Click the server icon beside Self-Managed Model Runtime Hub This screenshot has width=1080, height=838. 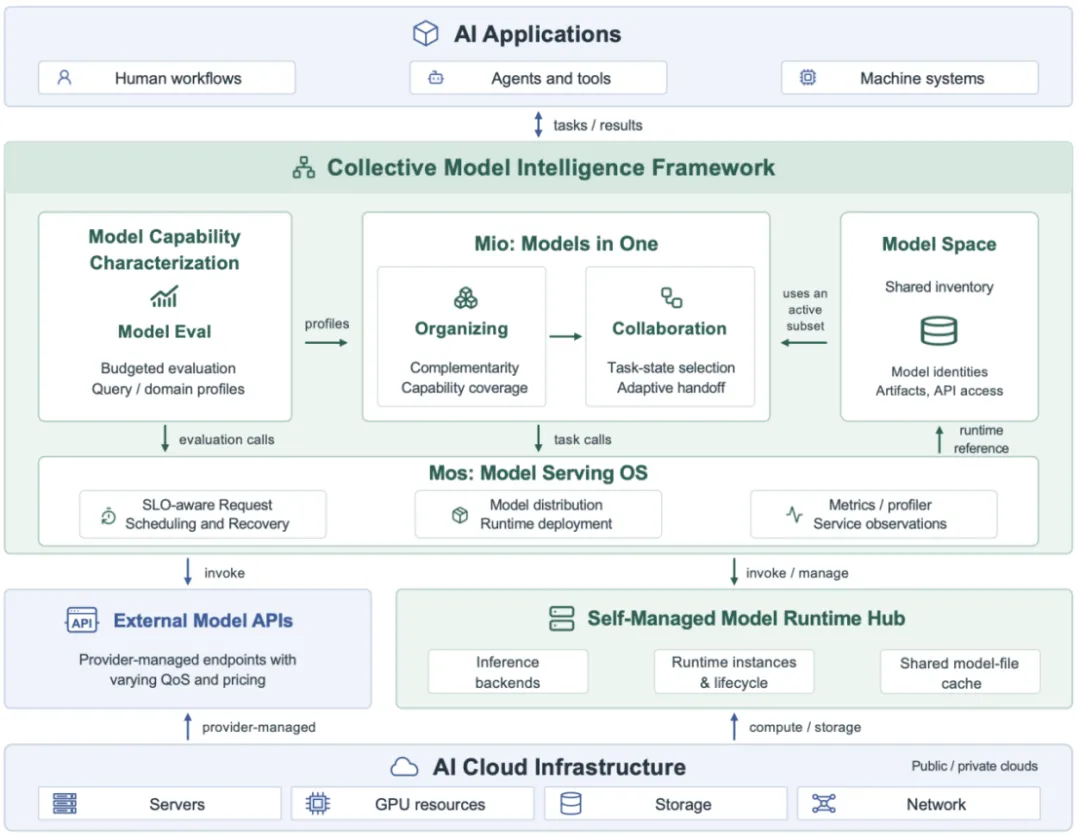click(x=561, y=618)
